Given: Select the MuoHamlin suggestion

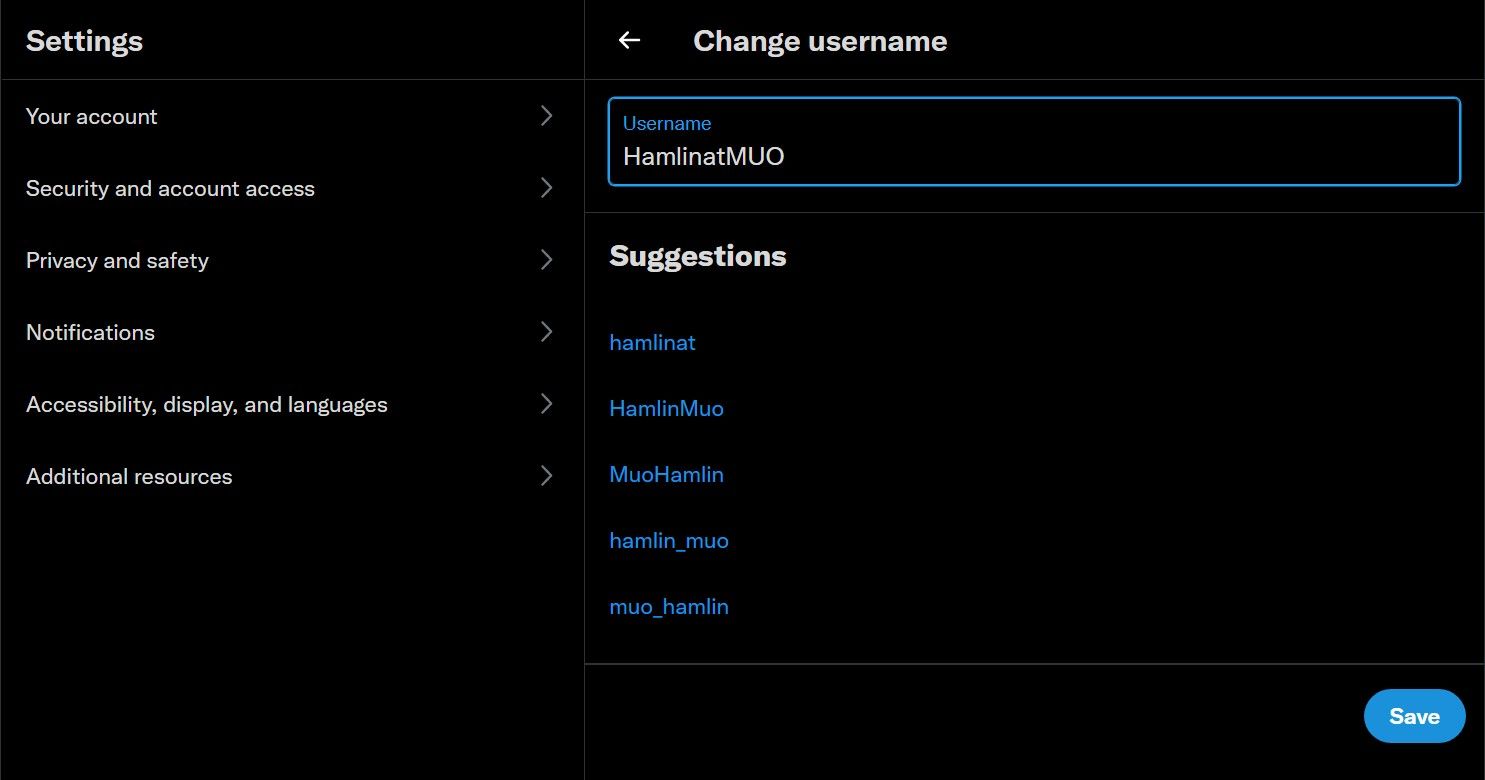Looking at the screenshot, I should pos(666,474).
